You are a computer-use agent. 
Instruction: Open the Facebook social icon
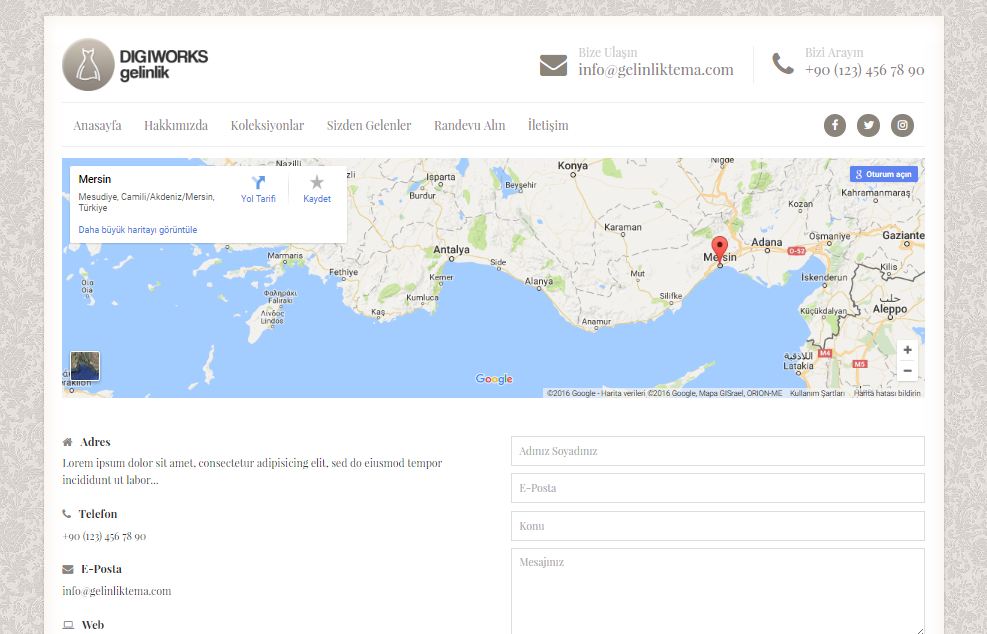835,125
